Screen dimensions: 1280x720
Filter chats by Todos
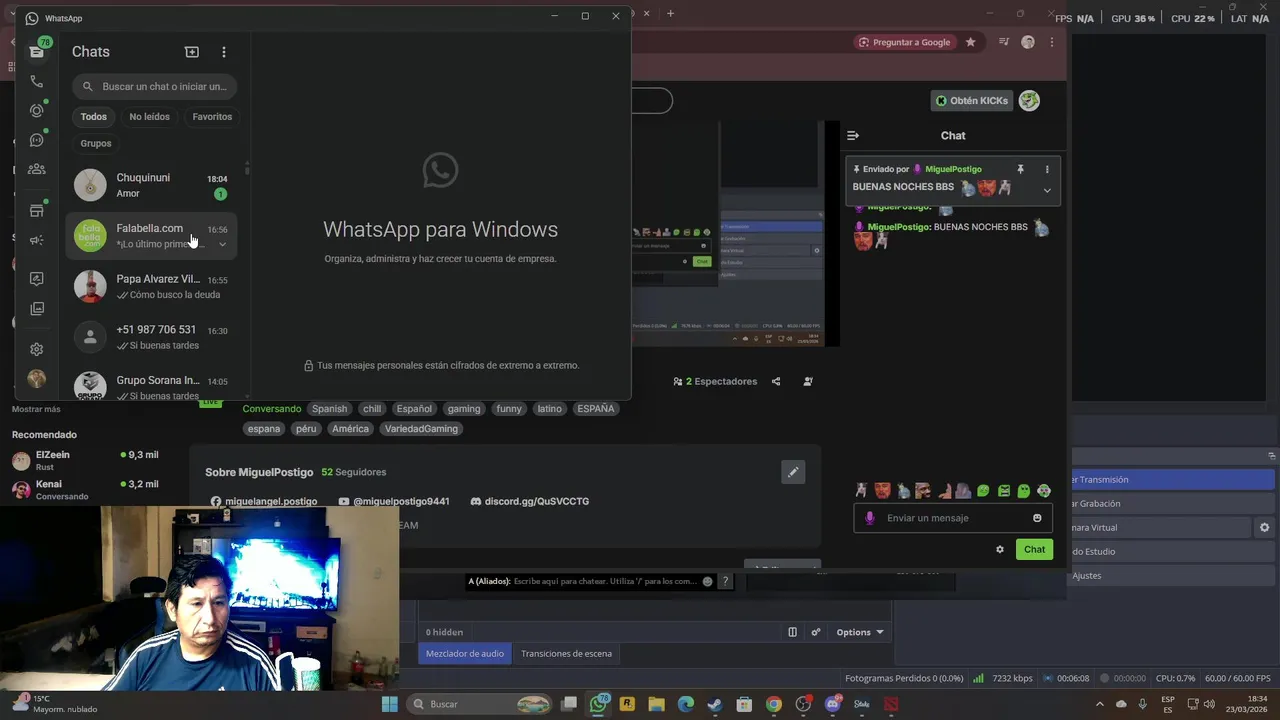click(x=94, y=117)
